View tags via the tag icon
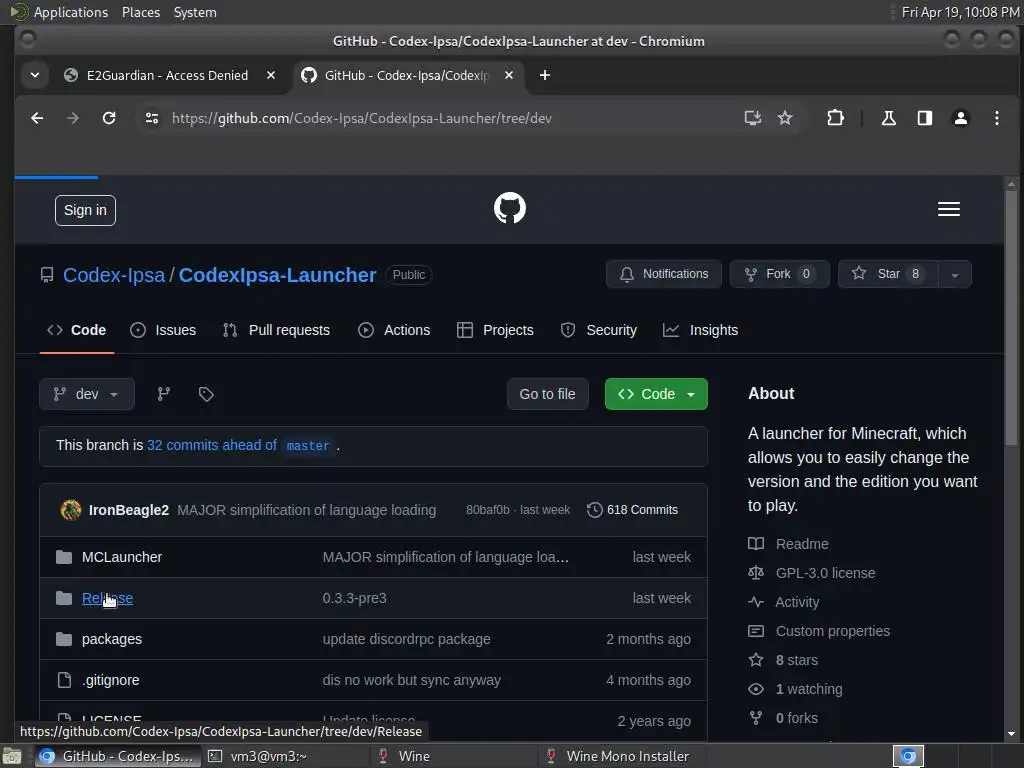 (206, 394)
